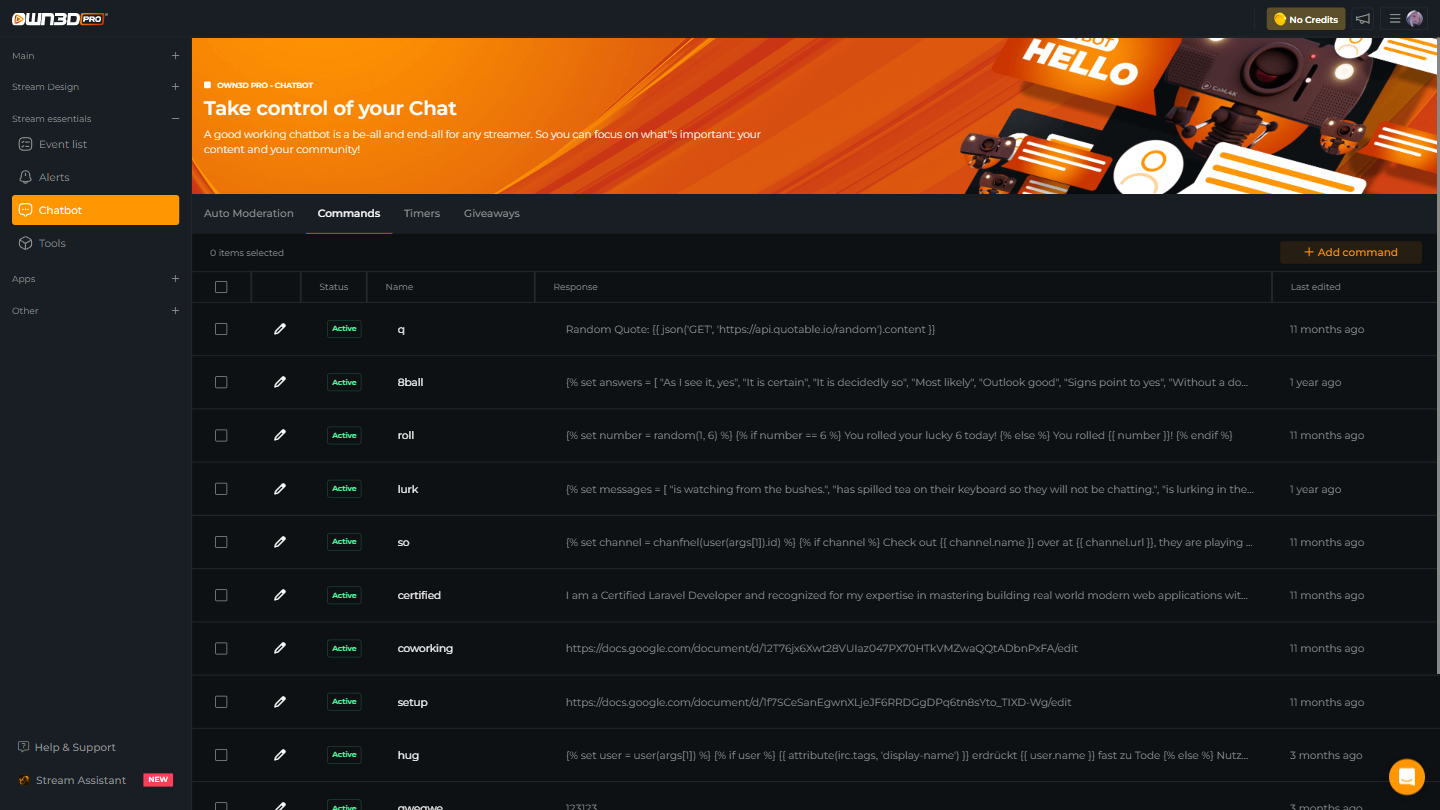Switch to the Timers tab
The image size is (1440, 810).
[x=421, y=213]
